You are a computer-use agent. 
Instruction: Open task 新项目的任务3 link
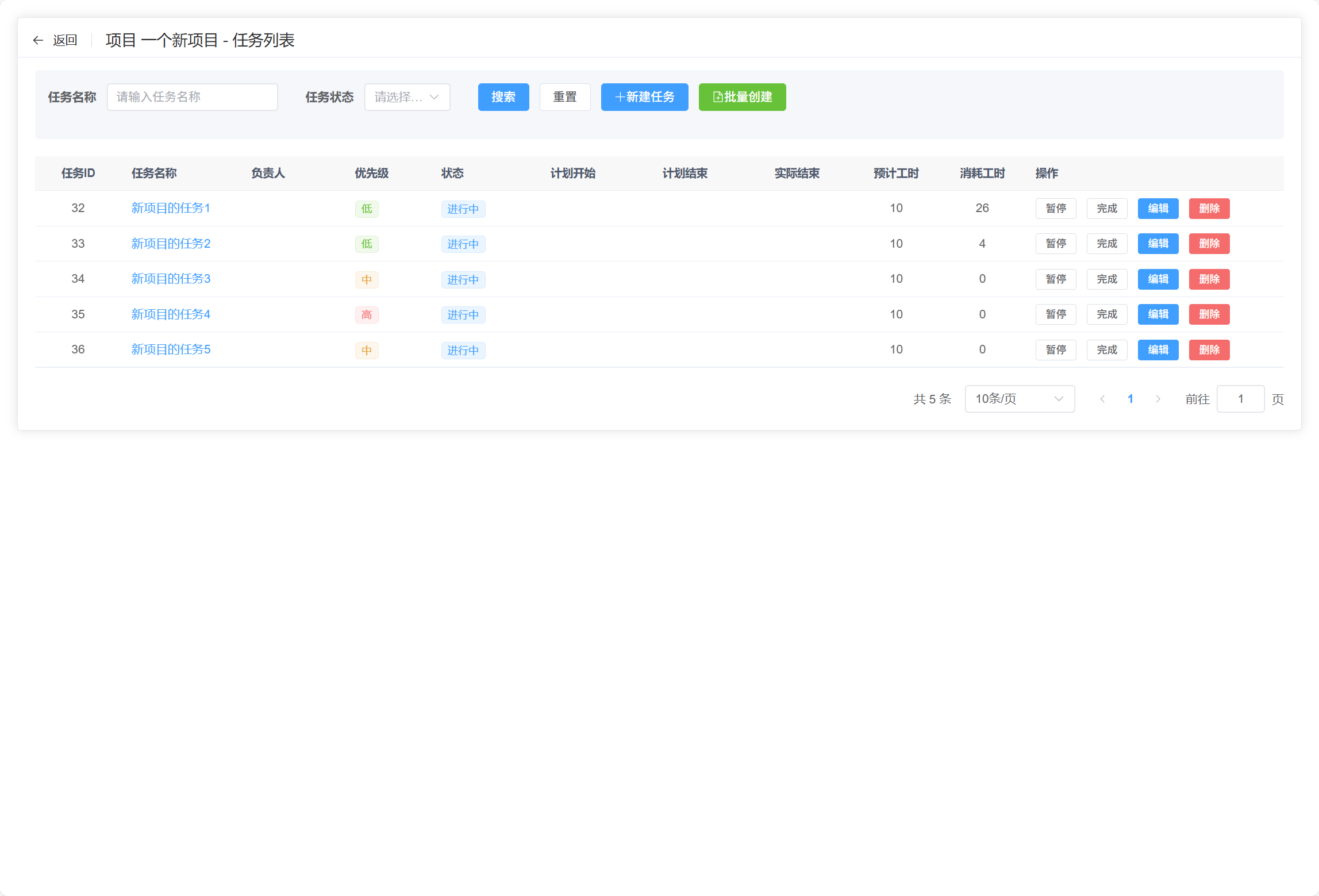(170, 279)
